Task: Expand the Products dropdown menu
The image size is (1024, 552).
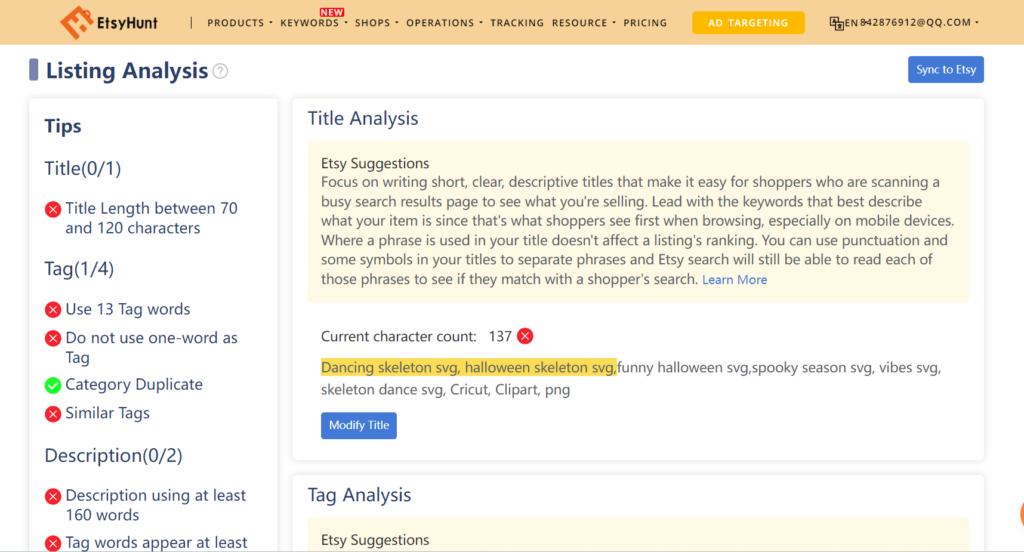Action: (239, 23)
